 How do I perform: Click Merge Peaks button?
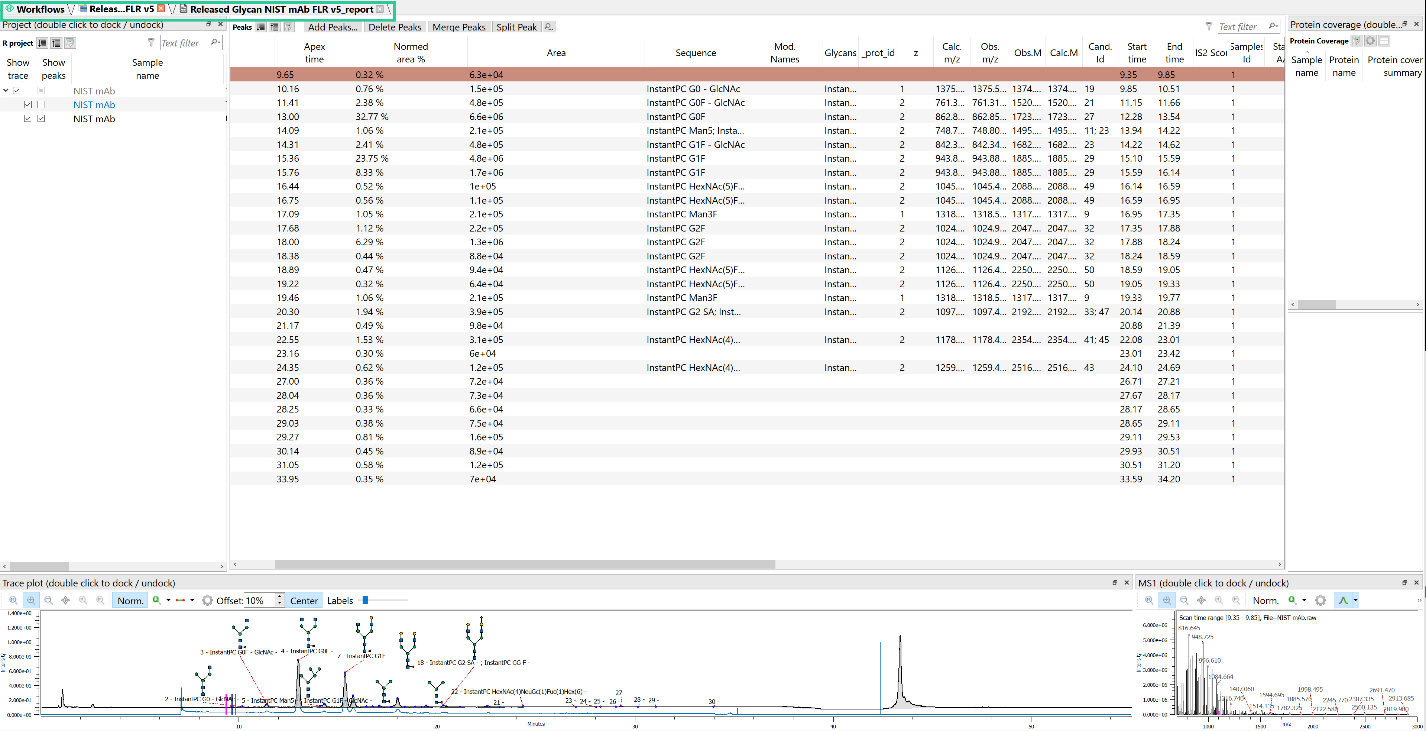(x=459, y=27)
